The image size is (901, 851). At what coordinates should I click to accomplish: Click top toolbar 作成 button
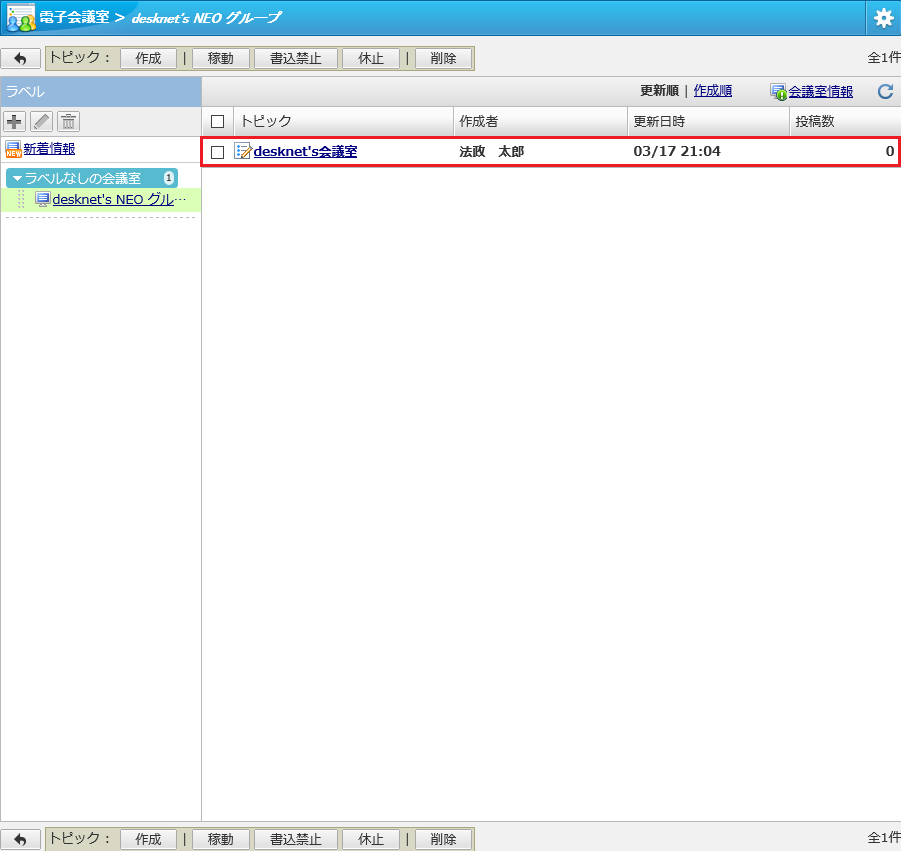coord(148,59)
